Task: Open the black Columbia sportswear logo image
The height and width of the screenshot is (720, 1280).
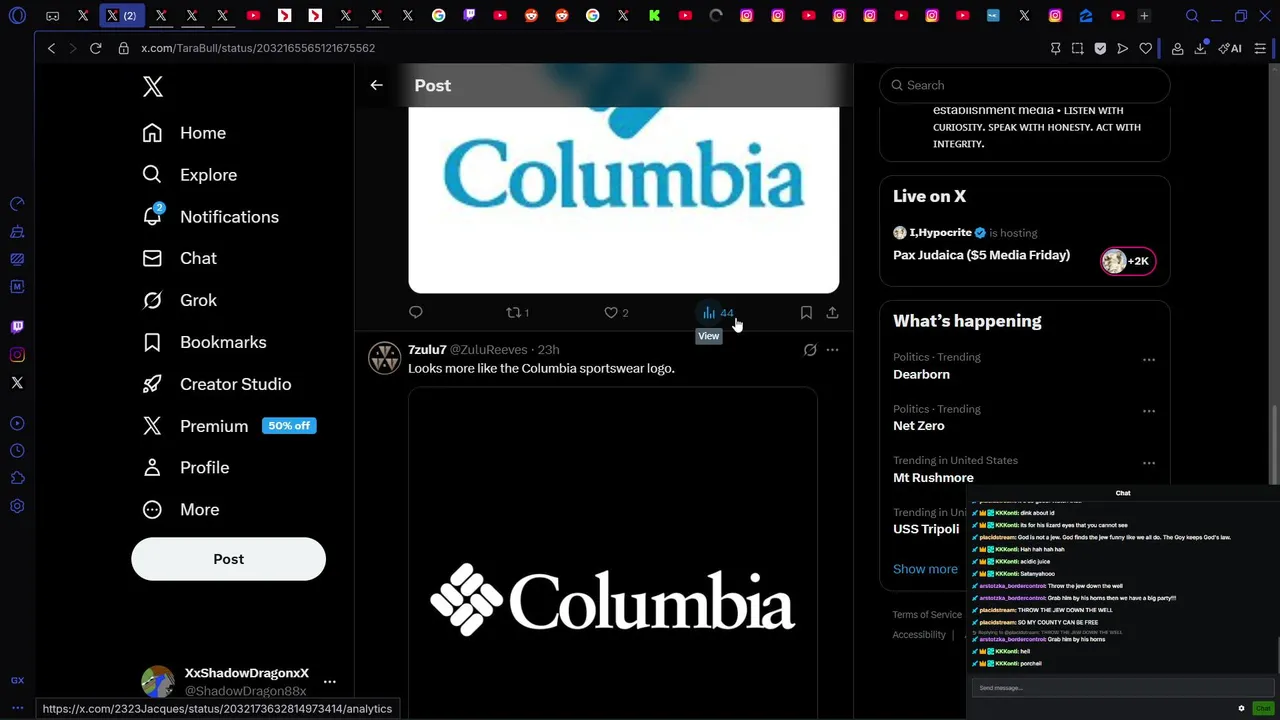Action: click(x=613, y=554)
